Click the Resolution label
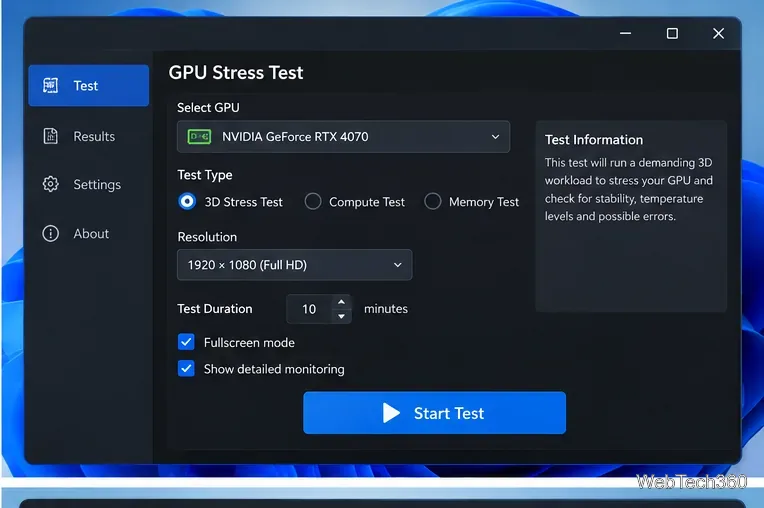This screenshot has width=764, height=508. click(207, 237)
